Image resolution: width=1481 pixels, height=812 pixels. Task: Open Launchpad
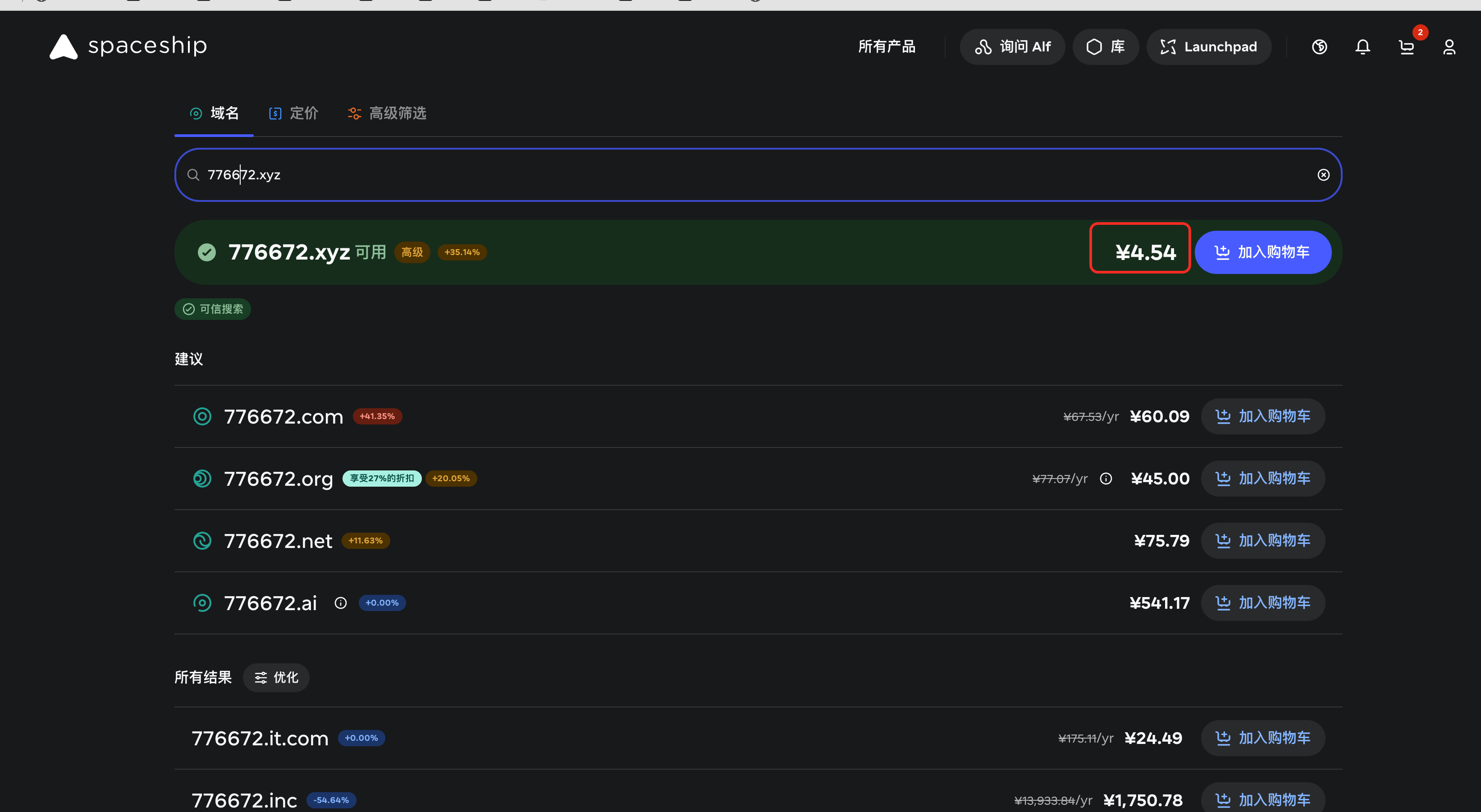(1209, 46)
